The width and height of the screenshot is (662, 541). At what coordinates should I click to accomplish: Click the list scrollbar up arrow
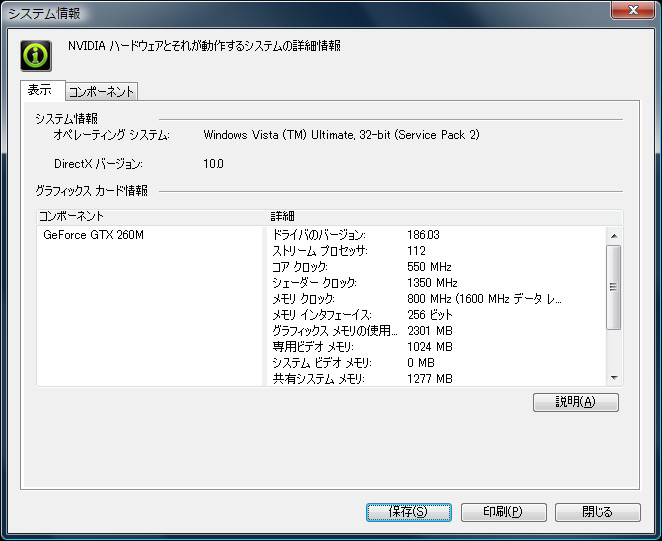click(x=614, y=236)
